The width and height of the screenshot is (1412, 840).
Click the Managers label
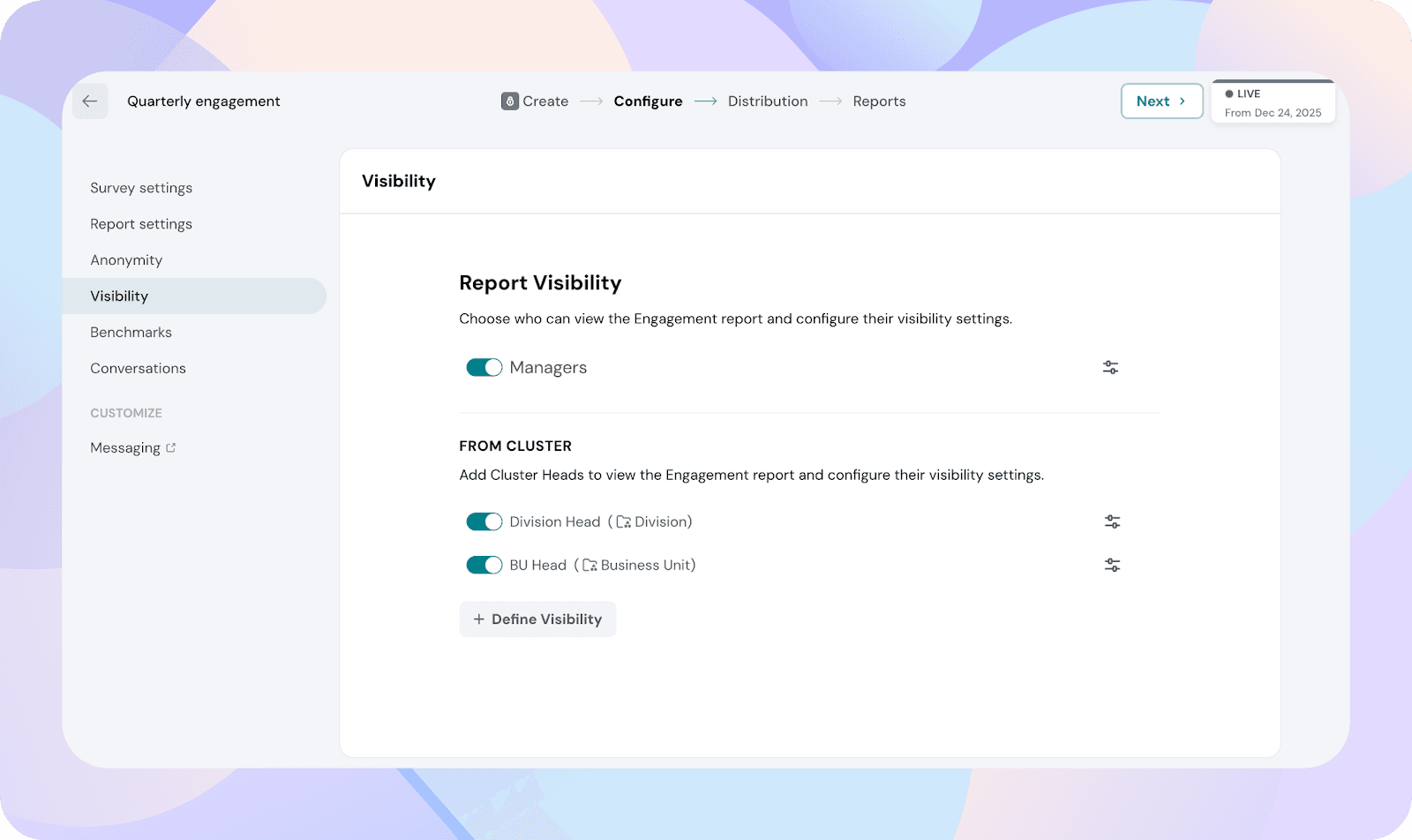548,368
